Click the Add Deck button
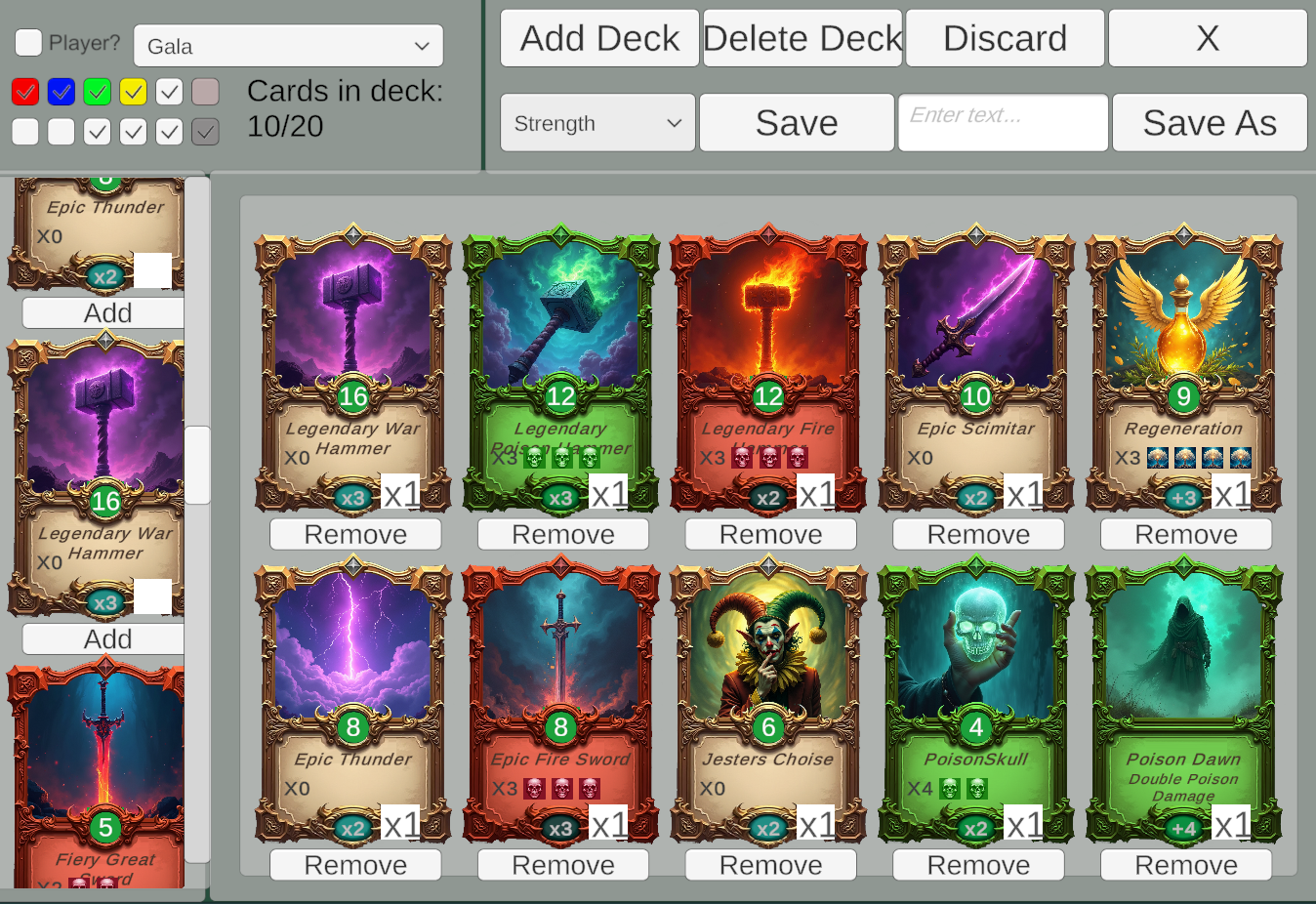 coord(599,38)
